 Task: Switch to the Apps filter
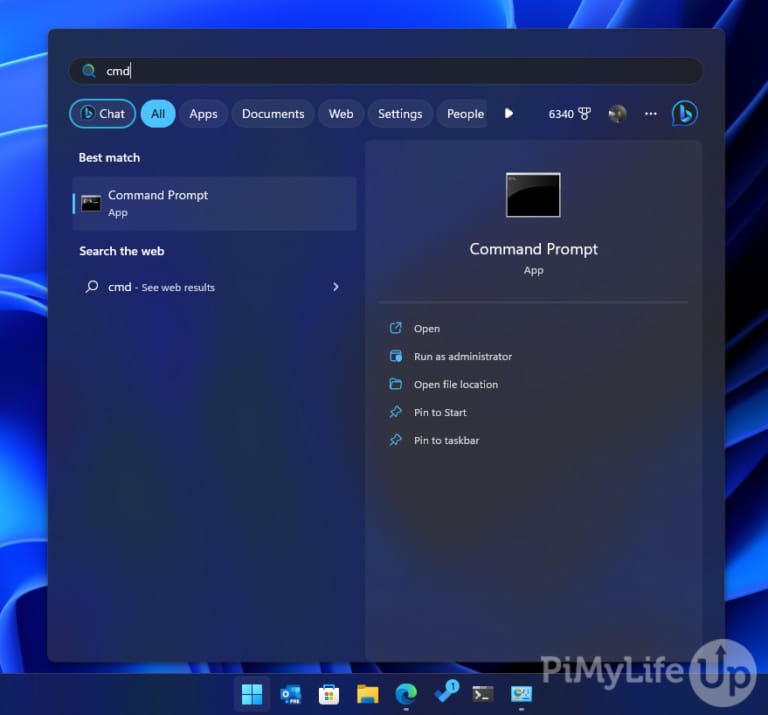click(x=203, y=114)
